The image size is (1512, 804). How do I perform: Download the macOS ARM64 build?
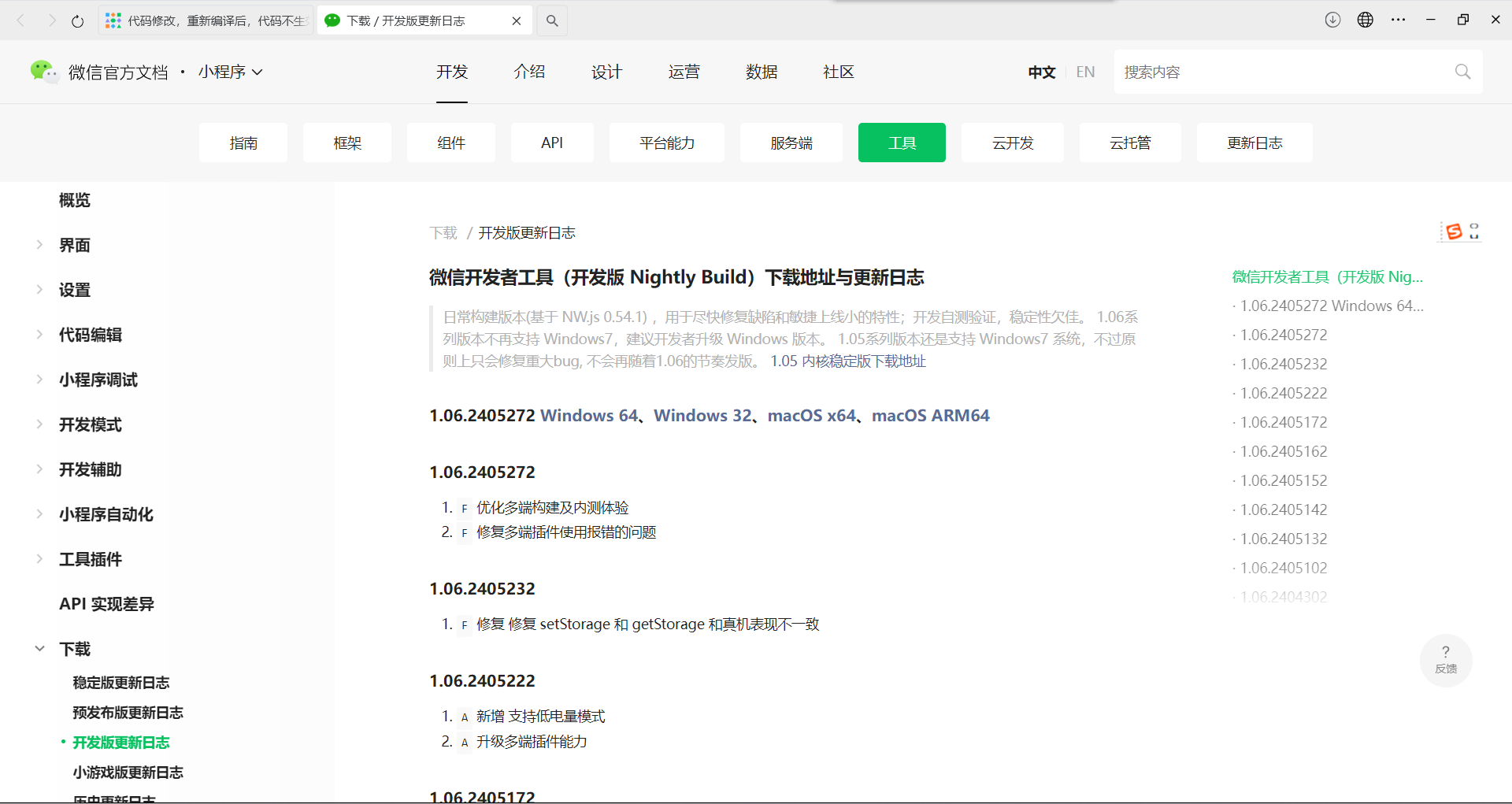pos(931,415)
